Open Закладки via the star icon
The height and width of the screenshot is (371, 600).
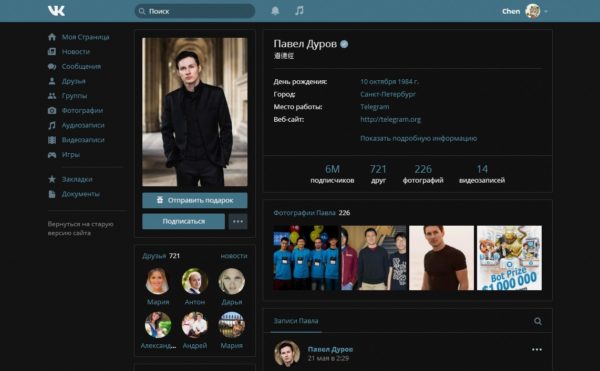[x=52, y=179]
